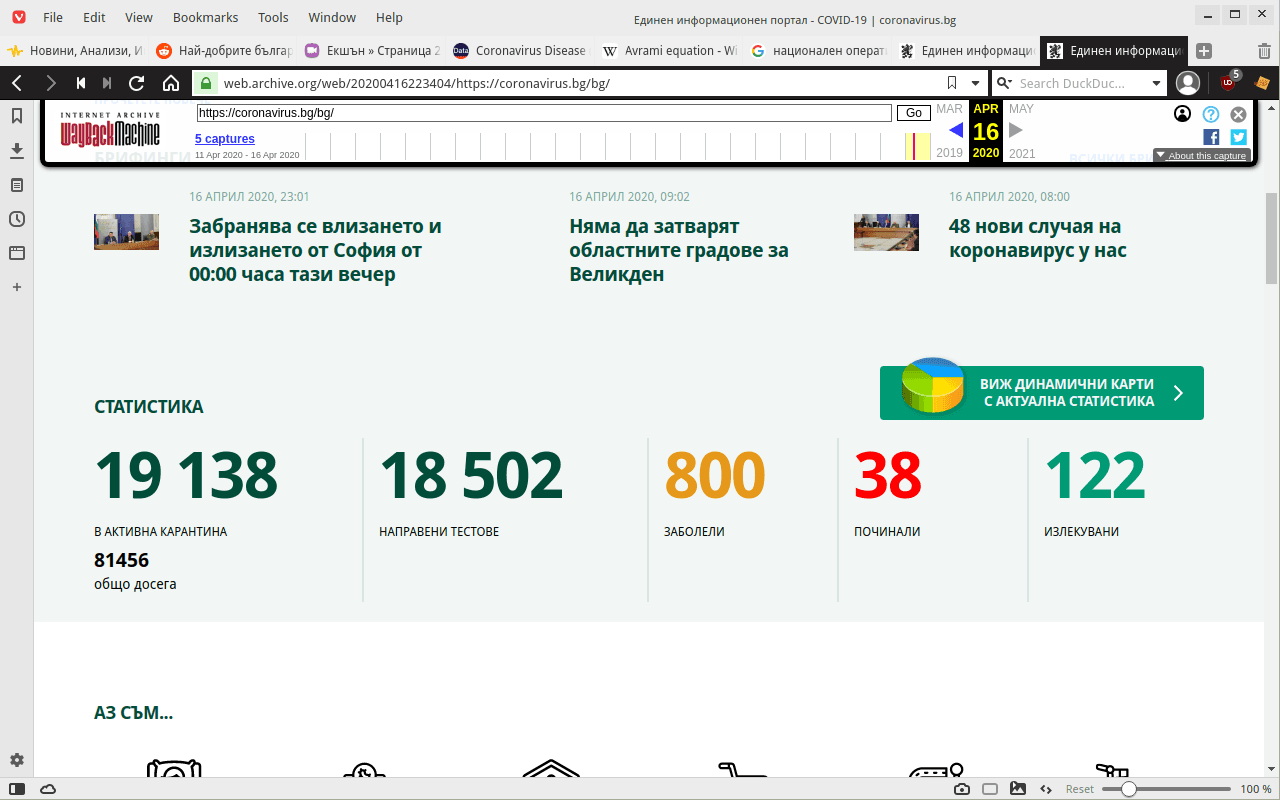Image resolution: width=1280 pixels, height=800 pixels.
Task: Open article Забранява се влизането в София
Action: [315, 250]
